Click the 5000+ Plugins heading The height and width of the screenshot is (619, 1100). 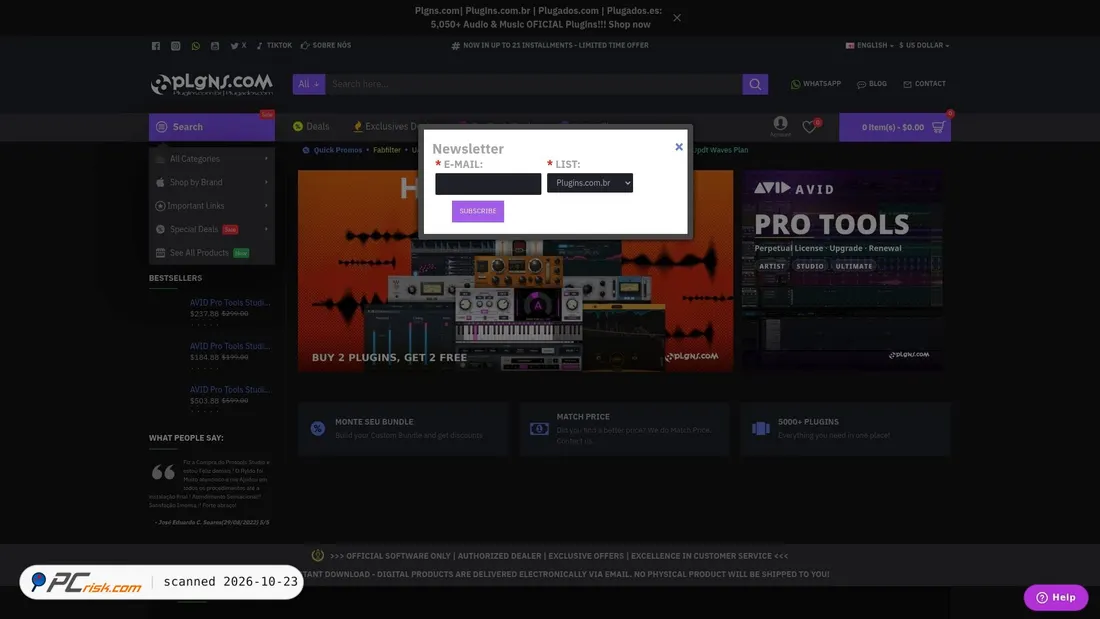[x=808, y=422]
